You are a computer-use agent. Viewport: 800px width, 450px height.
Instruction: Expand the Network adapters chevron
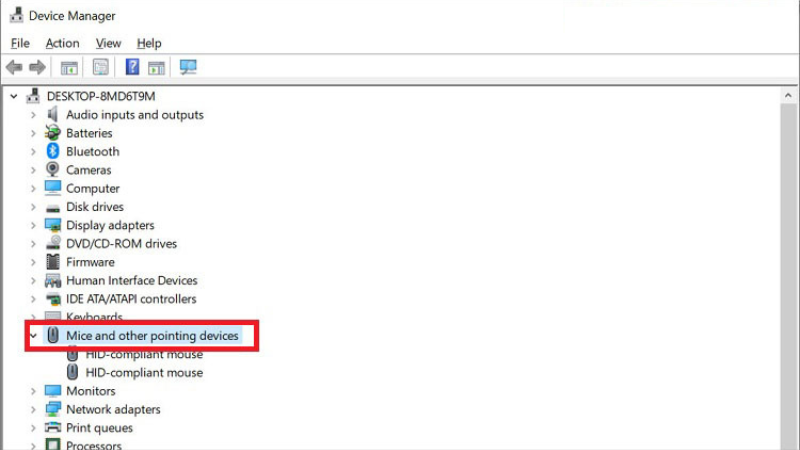pyautogui.click(x=33, y=409)
